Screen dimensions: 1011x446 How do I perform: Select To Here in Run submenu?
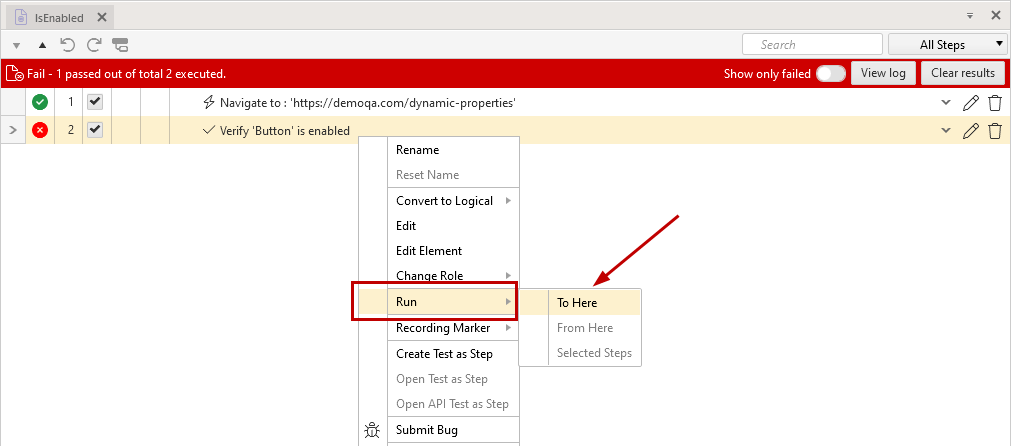580,302
